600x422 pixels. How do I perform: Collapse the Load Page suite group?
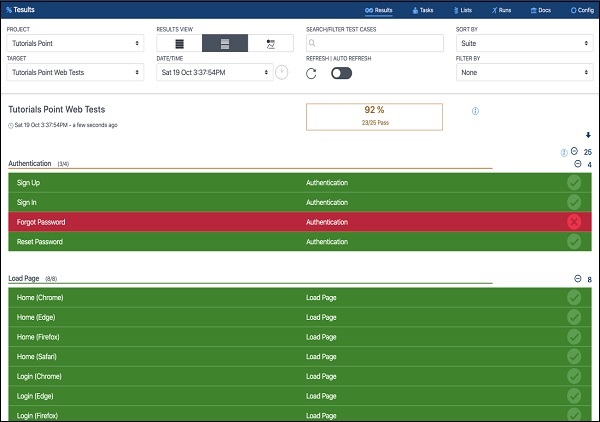coord(577,279)
